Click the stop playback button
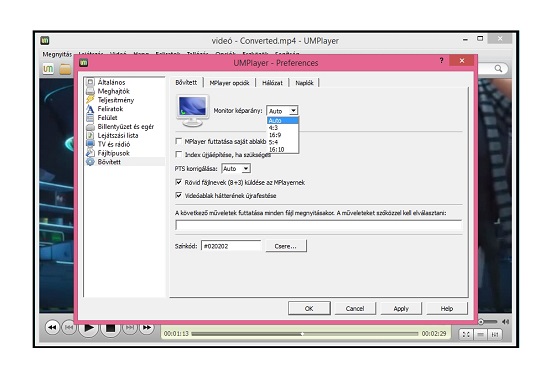Screen dimensions: 550x375 tap(110, 328)
